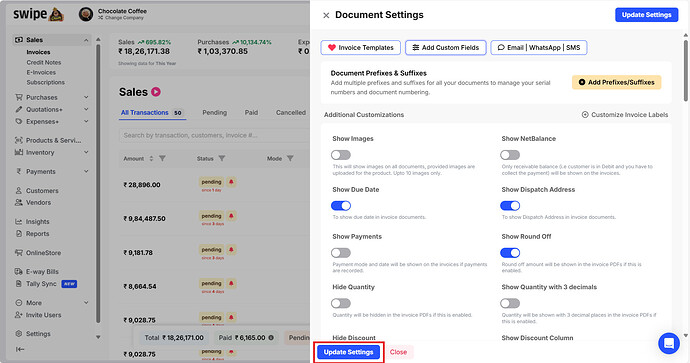
Task: Click the sidebar collapse arrow icon
Action: pos(20,349)
